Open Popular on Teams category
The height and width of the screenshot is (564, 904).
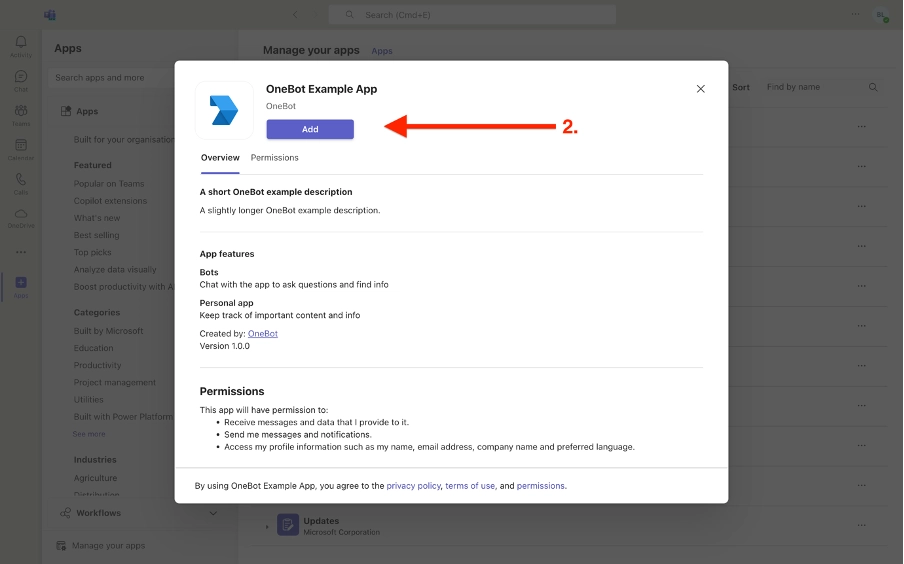(109, 183)
